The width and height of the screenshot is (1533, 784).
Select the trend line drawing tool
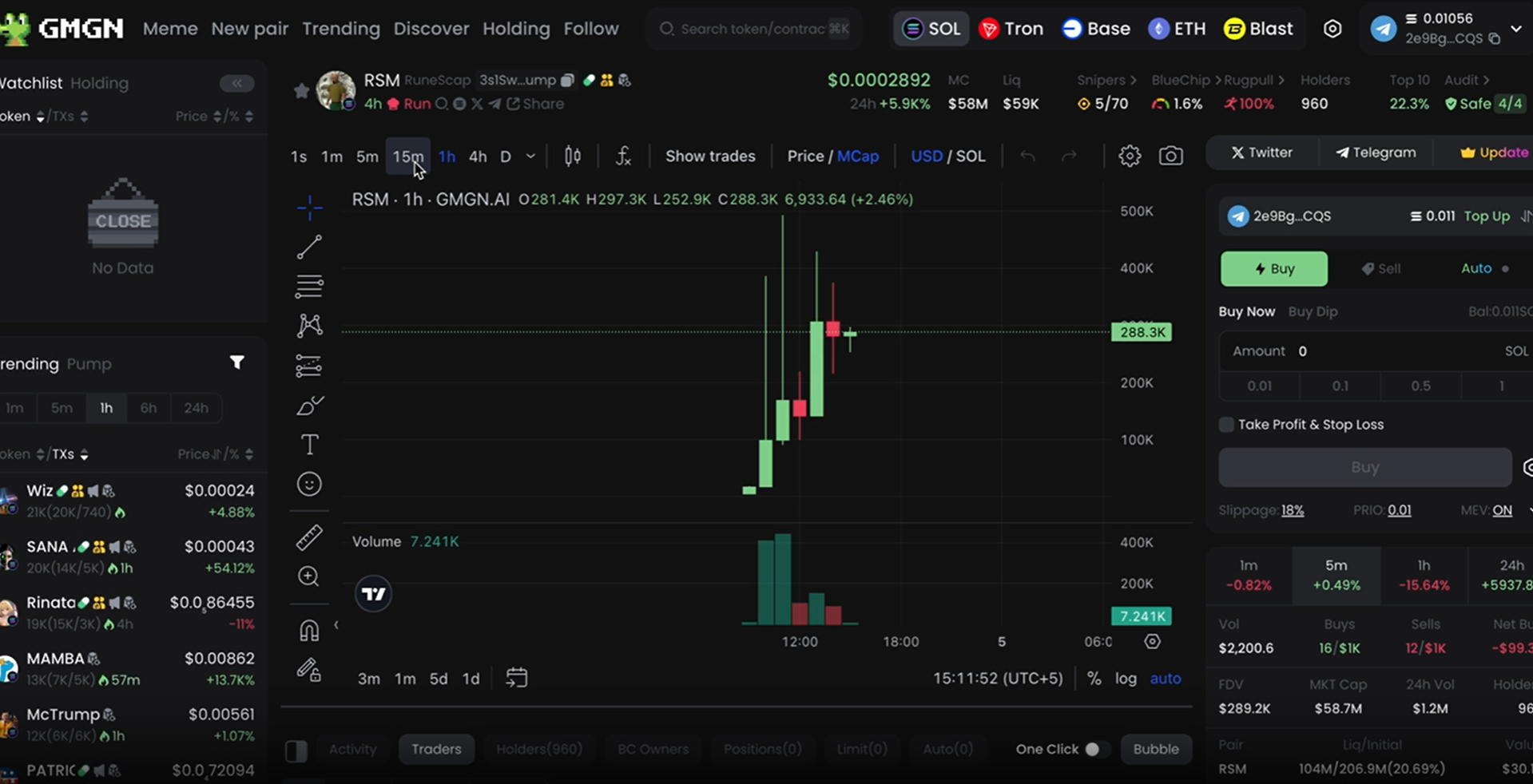pos(309,247)
